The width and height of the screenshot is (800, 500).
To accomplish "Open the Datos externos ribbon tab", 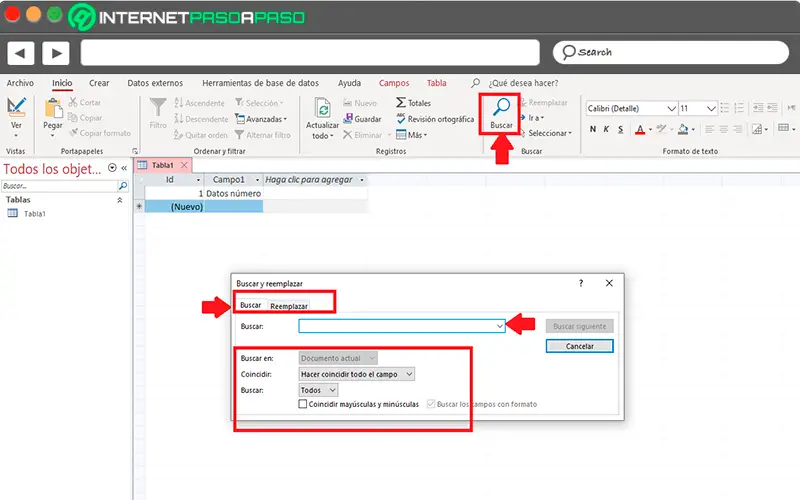I will pyautogui.click(x=155, y=83).
